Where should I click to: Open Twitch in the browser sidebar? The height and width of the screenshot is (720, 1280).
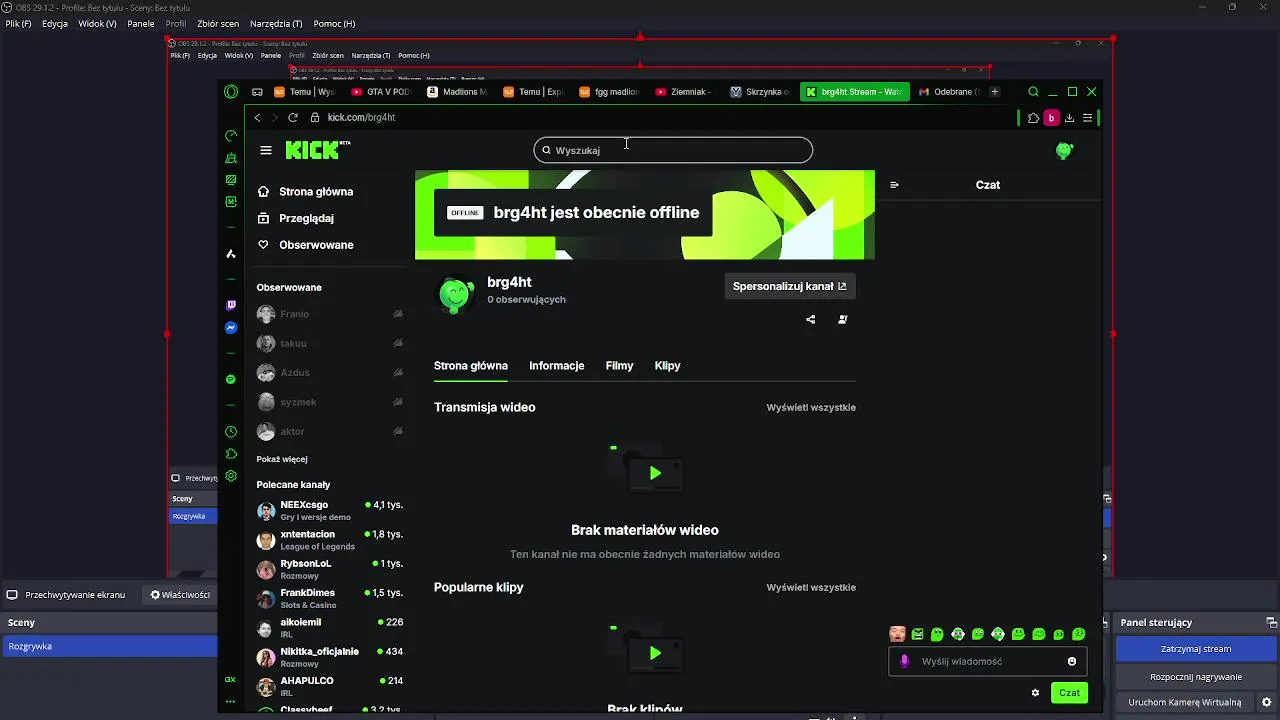coord(231,305)
